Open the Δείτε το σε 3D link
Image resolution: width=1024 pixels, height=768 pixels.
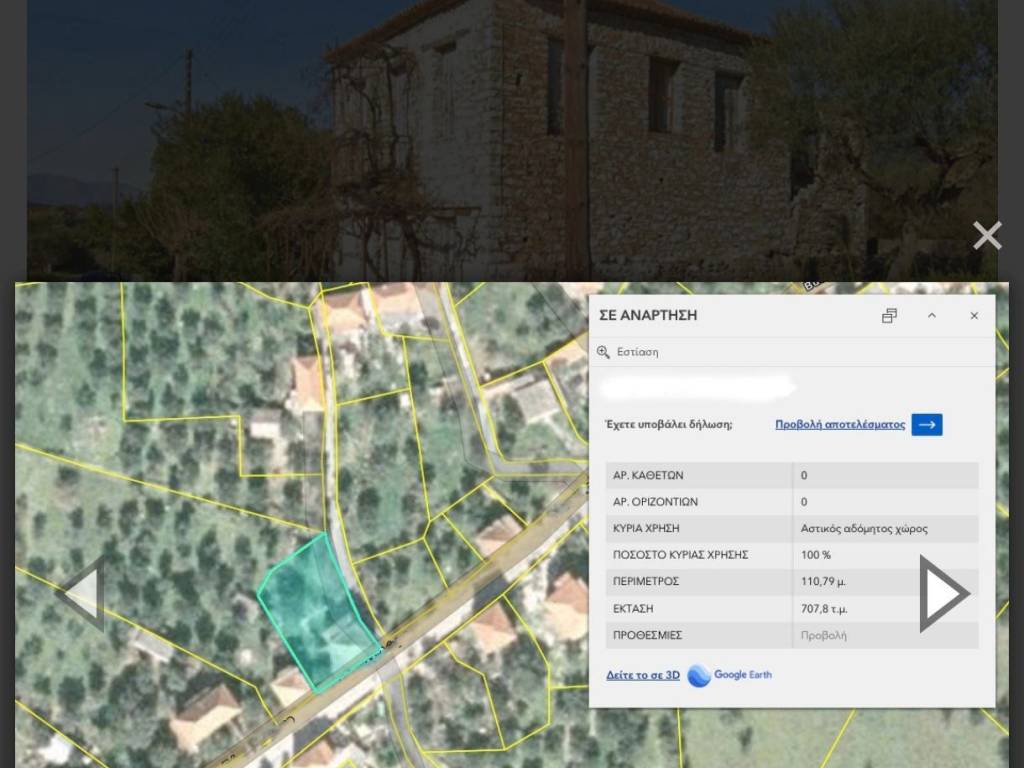[x=642, y=675]
